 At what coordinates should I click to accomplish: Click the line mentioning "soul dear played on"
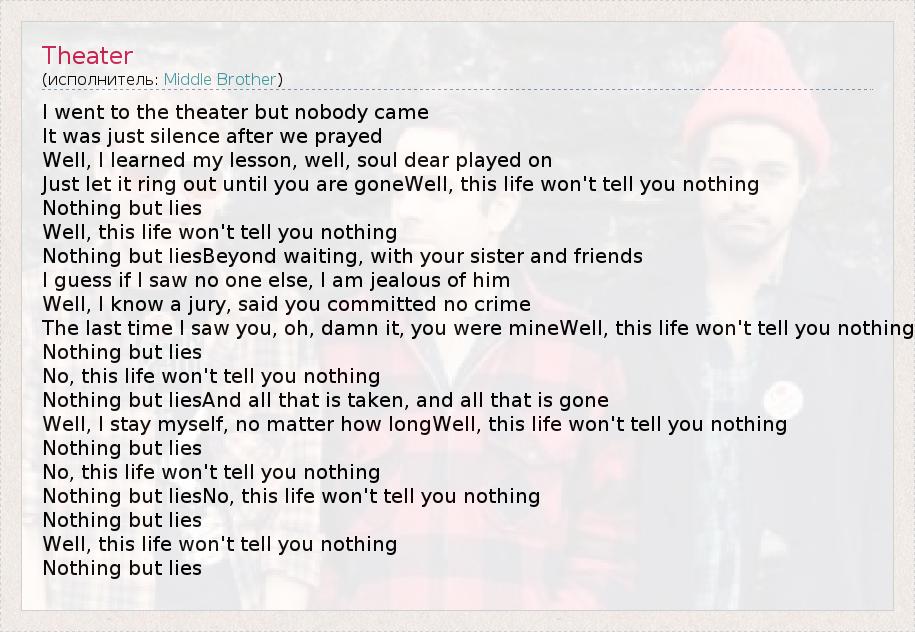(x=297, y=160)
